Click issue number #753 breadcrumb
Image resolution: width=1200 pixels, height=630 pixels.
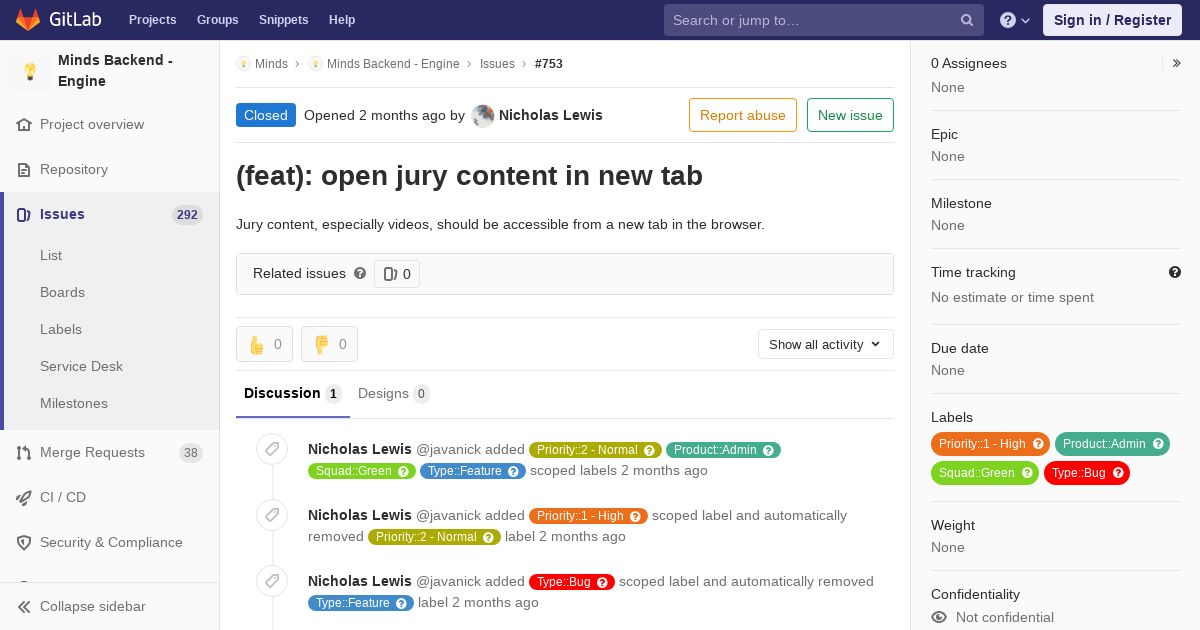click(x=549, y=64)
